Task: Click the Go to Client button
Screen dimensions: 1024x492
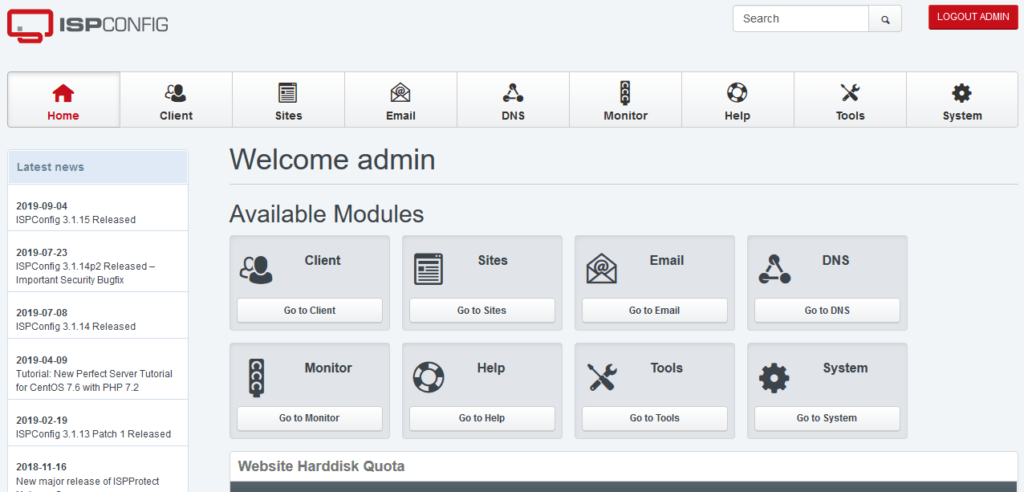Action: [x=310, y=310]
